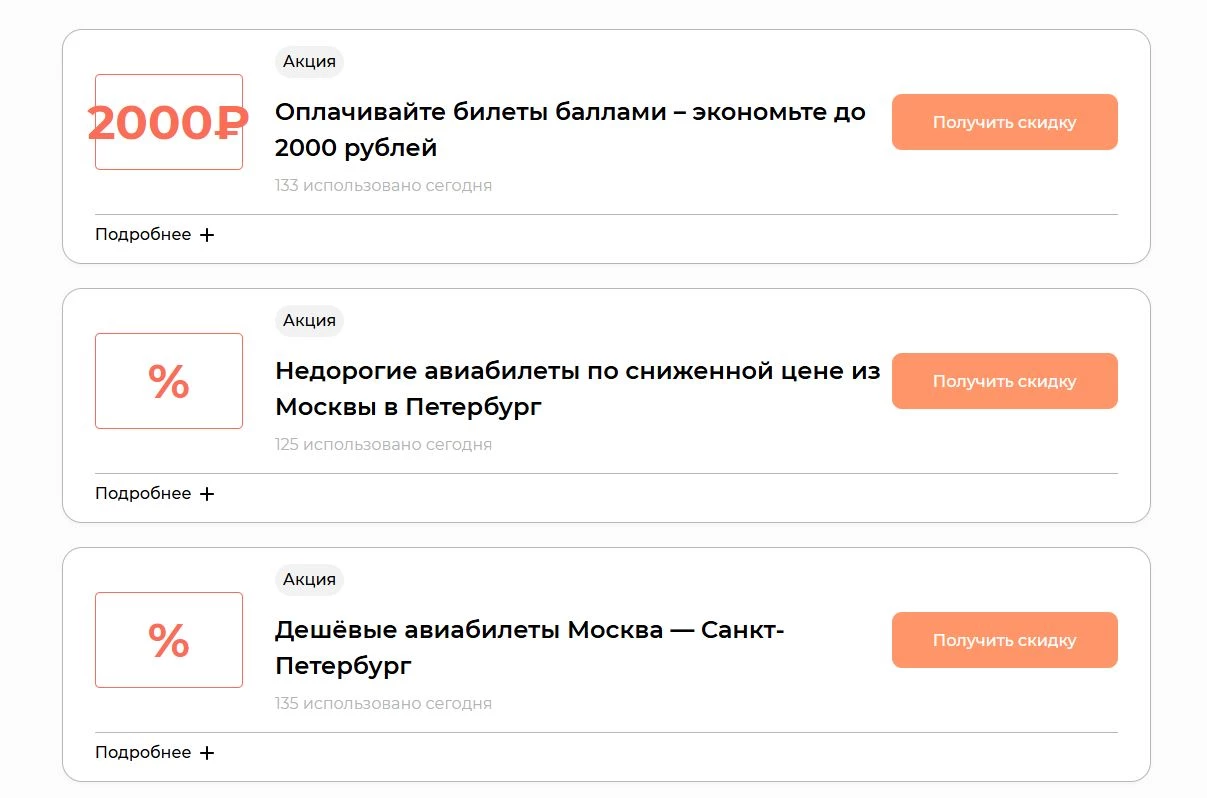This screenshot has height=798, width=1207.
Task: Click plus icon under the 2000 рублей offer
Action: click(x=207, y=235)
